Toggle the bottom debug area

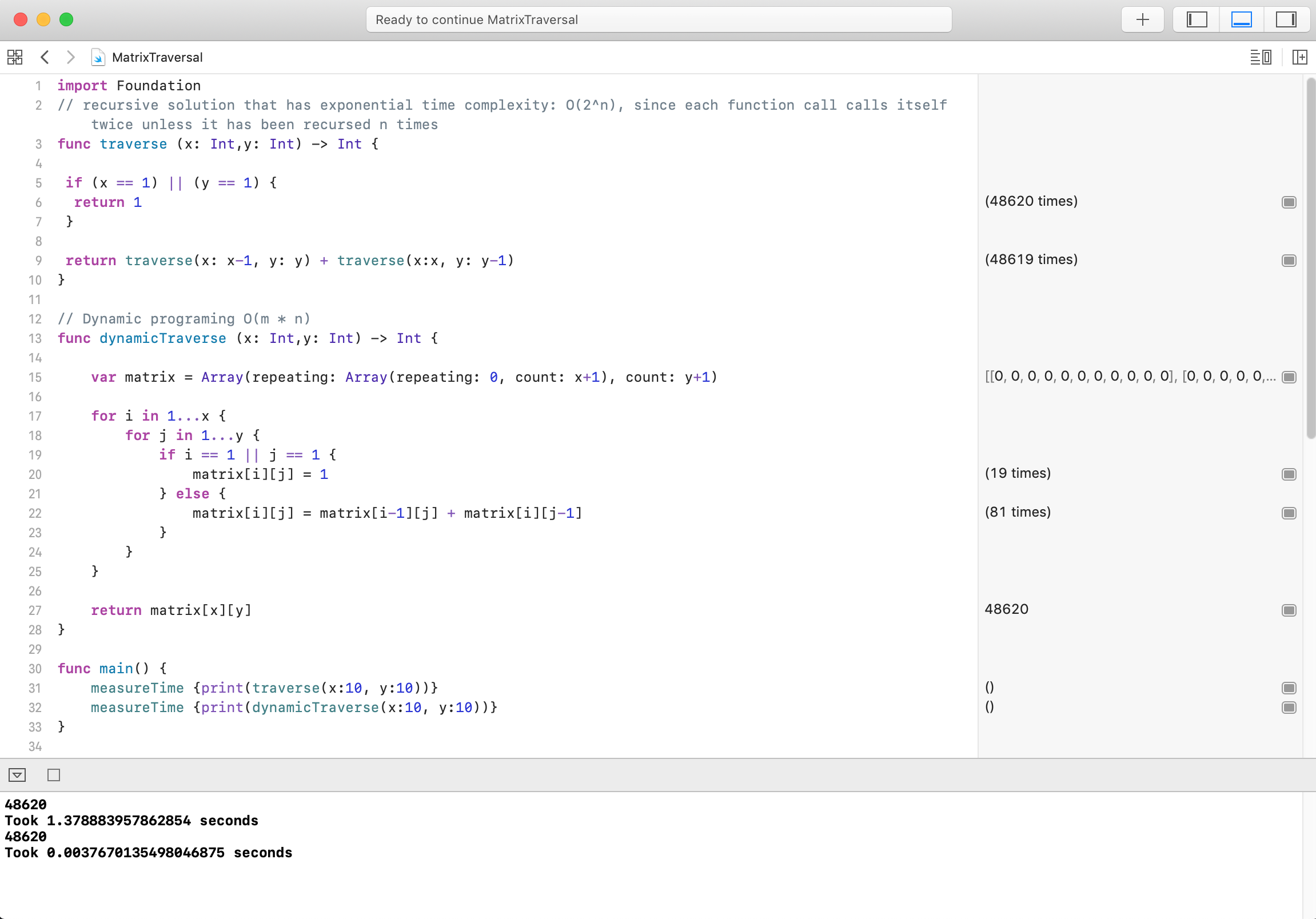[x=1241, y=19]
